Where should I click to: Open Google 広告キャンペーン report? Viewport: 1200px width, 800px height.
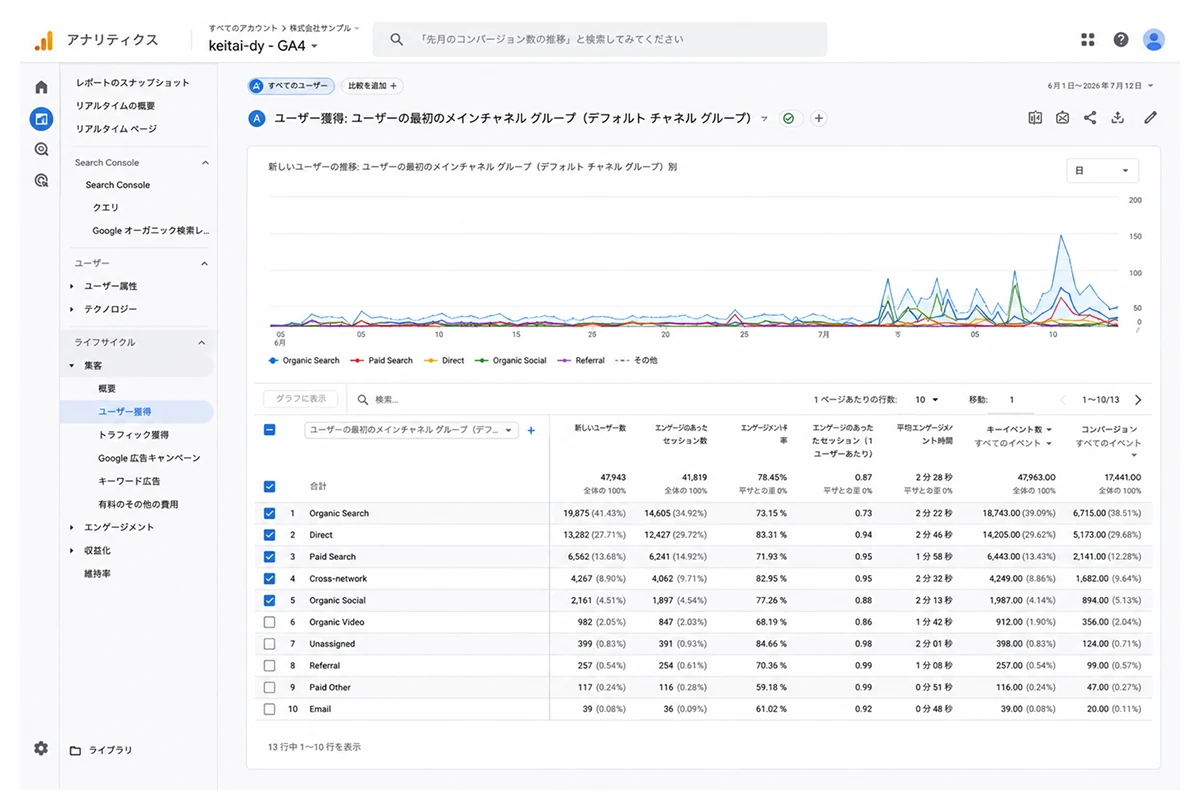(x=149, y=458)
